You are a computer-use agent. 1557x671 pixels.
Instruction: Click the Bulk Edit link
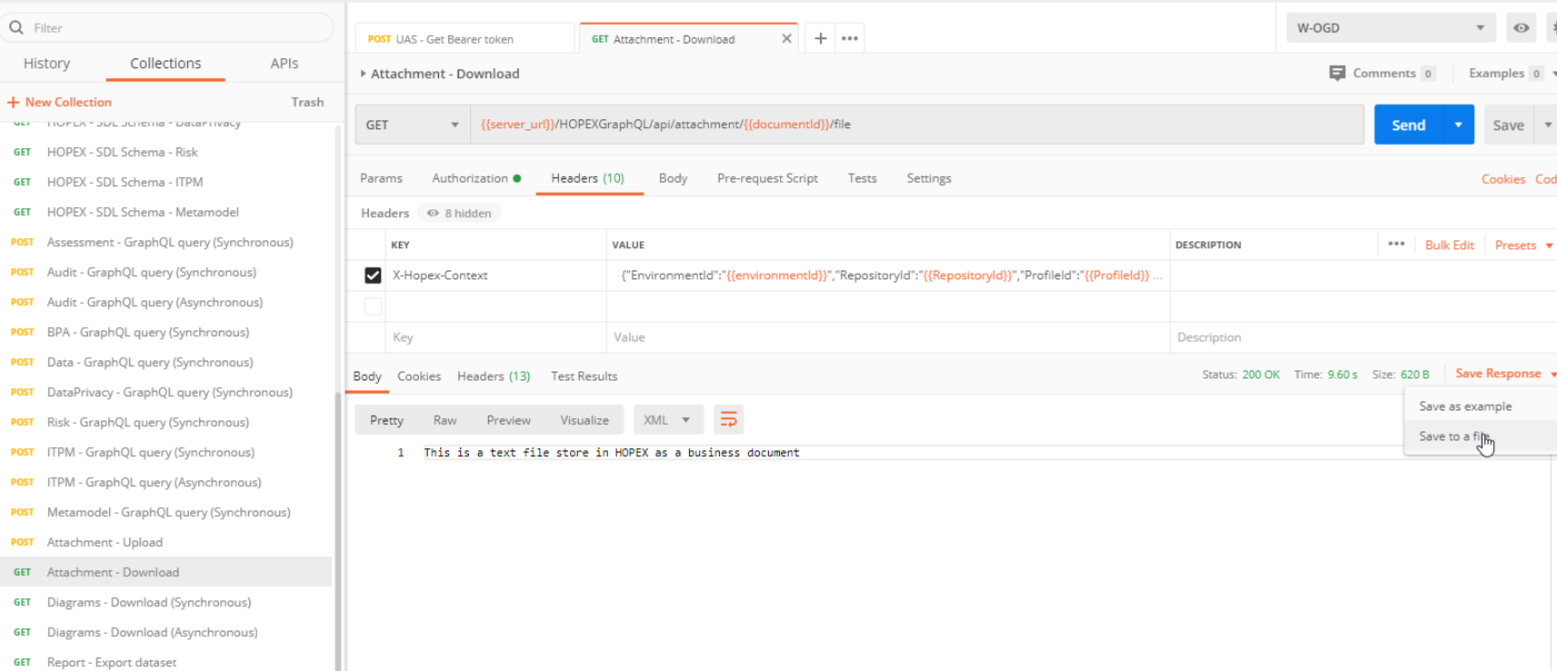point(1449,245)
